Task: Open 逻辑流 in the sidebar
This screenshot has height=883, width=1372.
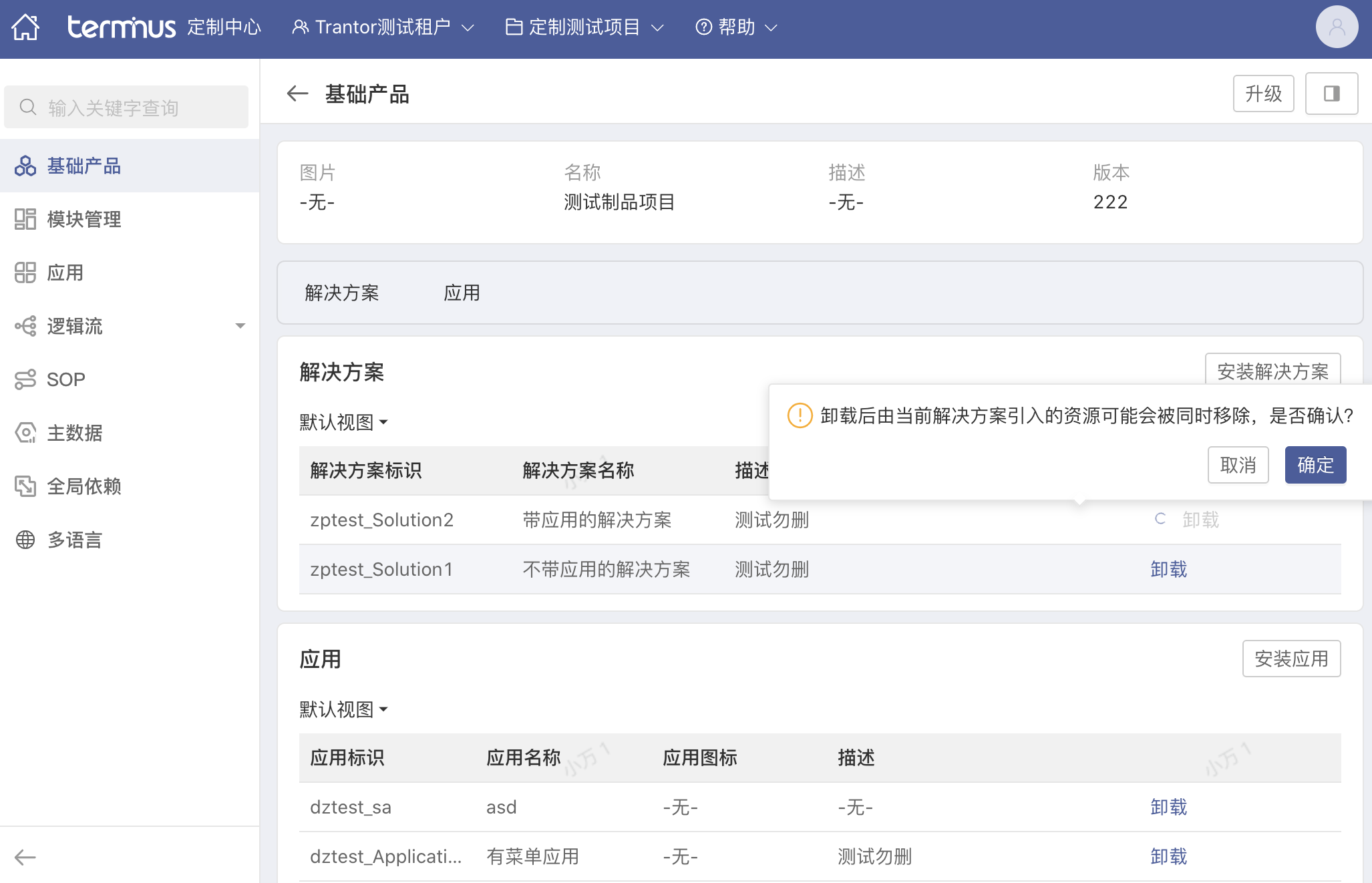Action: tap(130, 326)
